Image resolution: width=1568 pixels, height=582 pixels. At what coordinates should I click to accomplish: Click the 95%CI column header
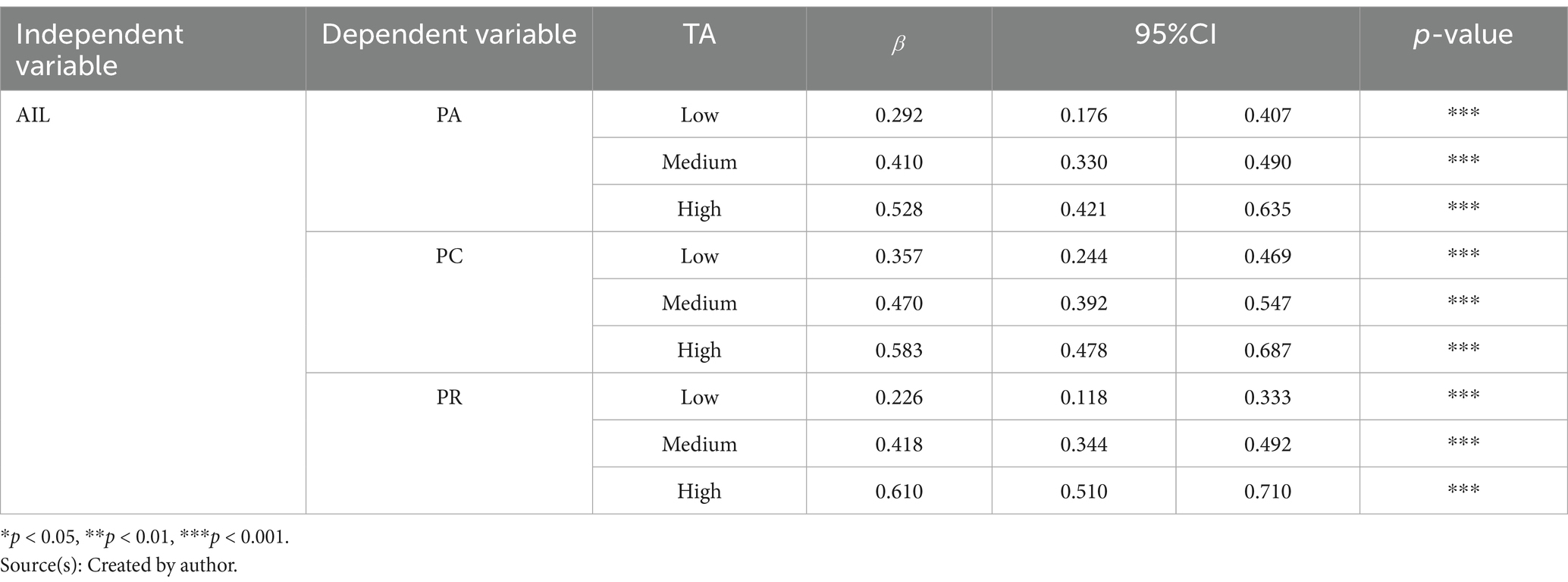(x=1175, y=35)
